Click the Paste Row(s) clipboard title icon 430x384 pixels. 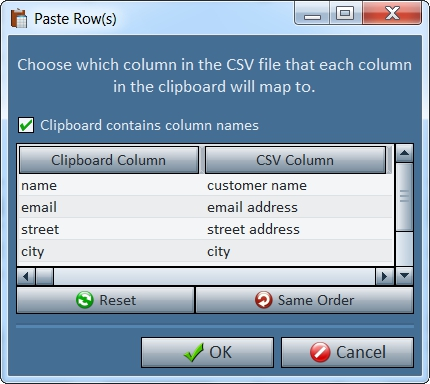click(x=19, y=19)
